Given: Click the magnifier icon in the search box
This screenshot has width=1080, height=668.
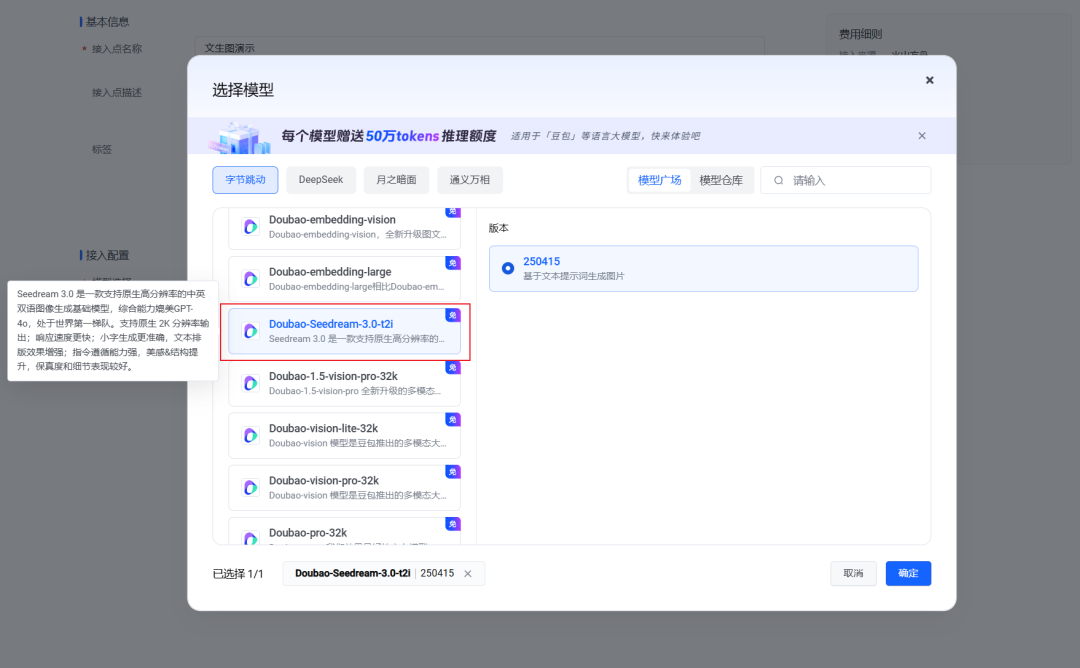Looking at the screenshot, I should (x=781, y=180).
